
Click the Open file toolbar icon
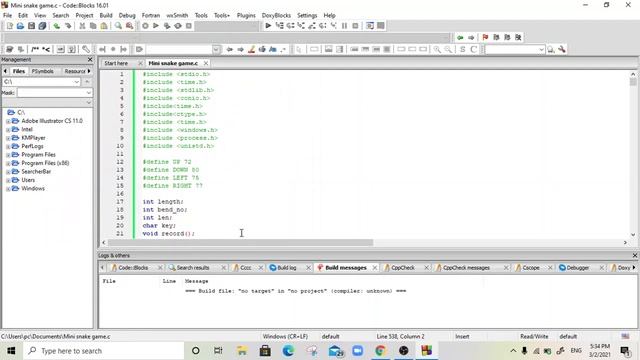coord(20,26)
